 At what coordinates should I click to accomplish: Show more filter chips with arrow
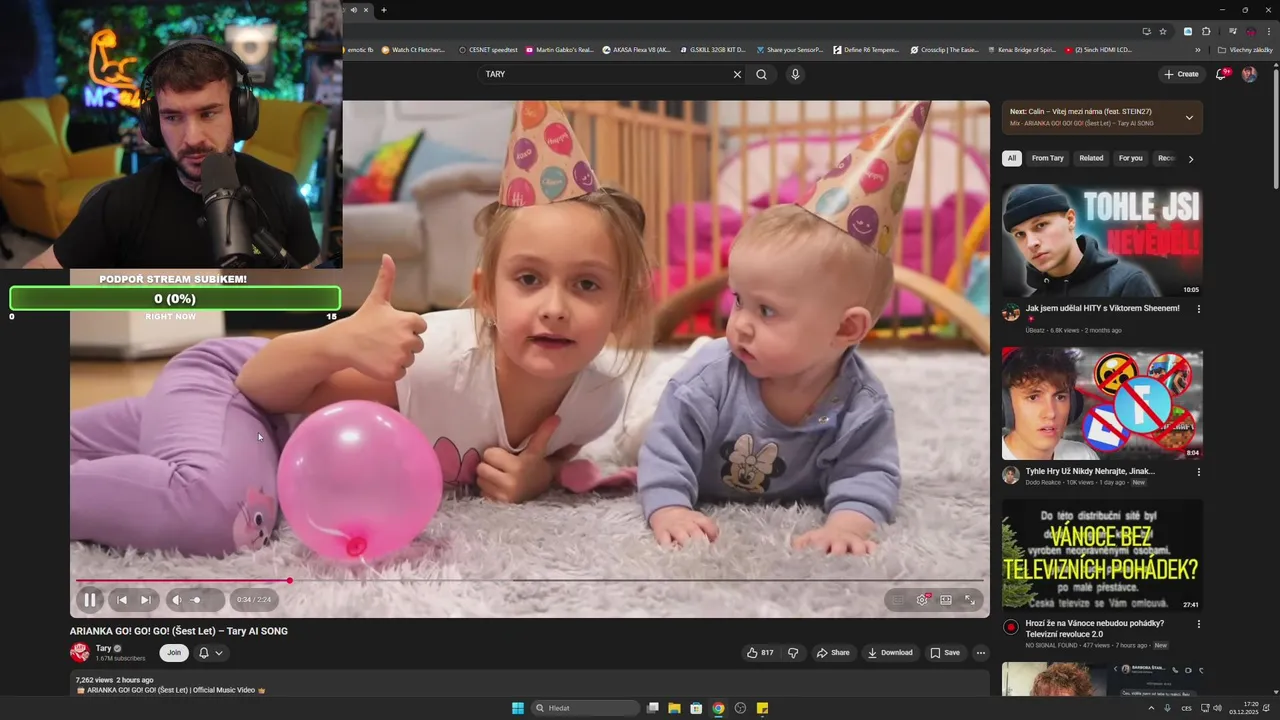[1190, 158]
